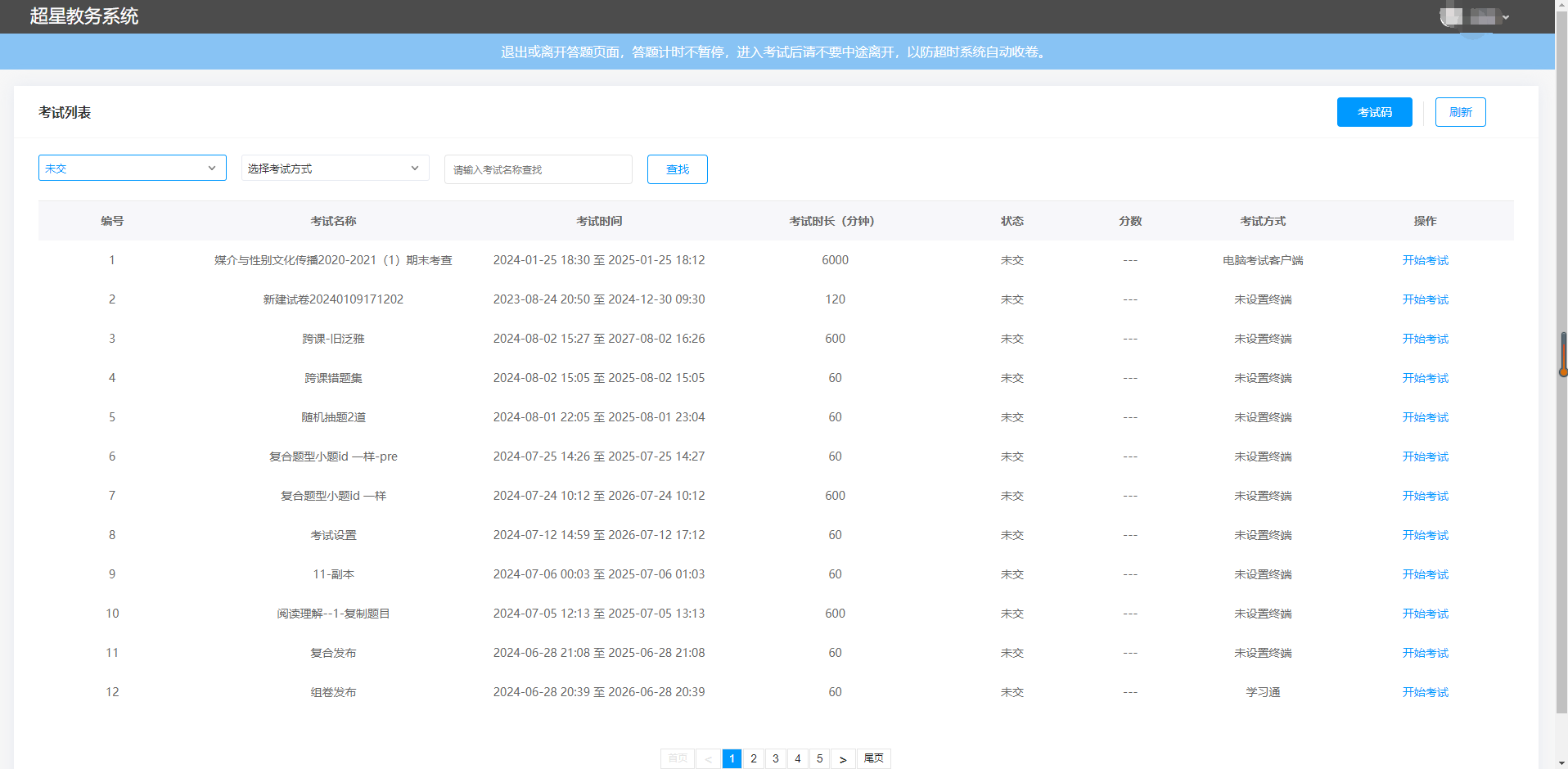1568x769 pixels.
Task: Go to pagination page 2
Action: point(754,758)
